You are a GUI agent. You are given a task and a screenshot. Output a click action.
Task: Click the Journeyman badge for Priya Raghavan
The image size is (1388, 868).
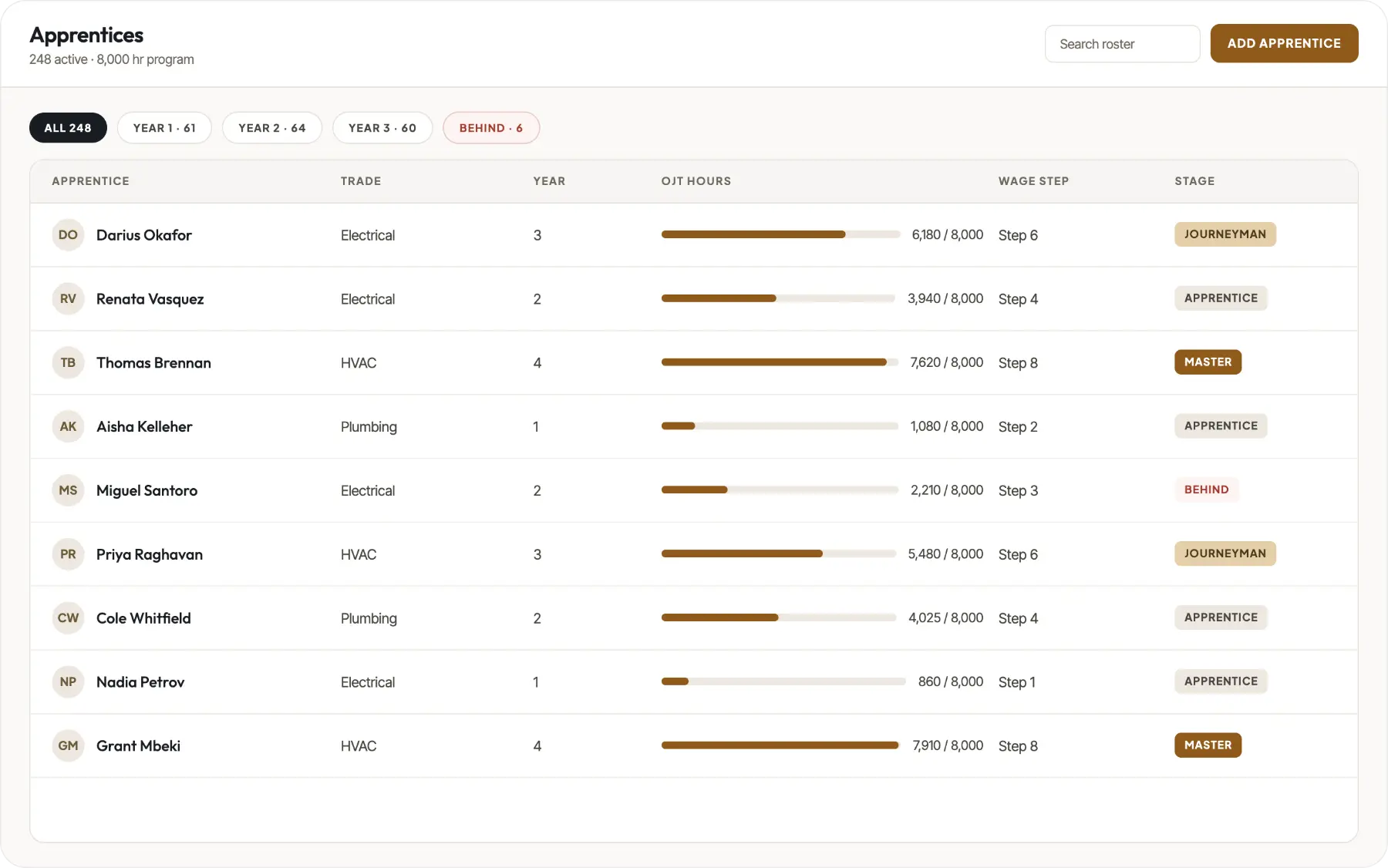coord(1225,553)
